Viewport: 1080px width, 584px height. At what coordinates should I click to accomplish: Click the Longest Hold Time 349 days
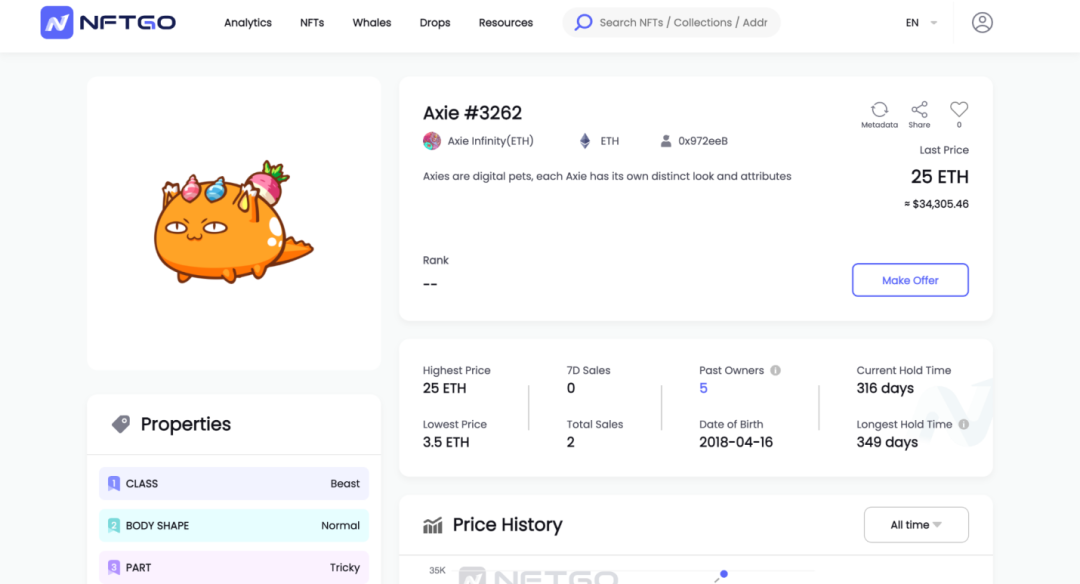click(x=887, y=442)
